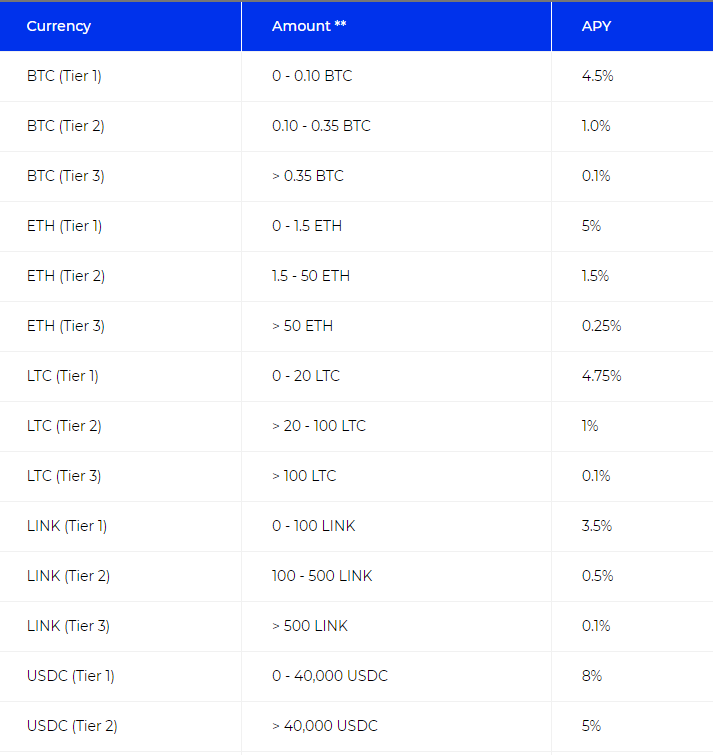Select the > 500 LINK amount cell

pos(310,626)
